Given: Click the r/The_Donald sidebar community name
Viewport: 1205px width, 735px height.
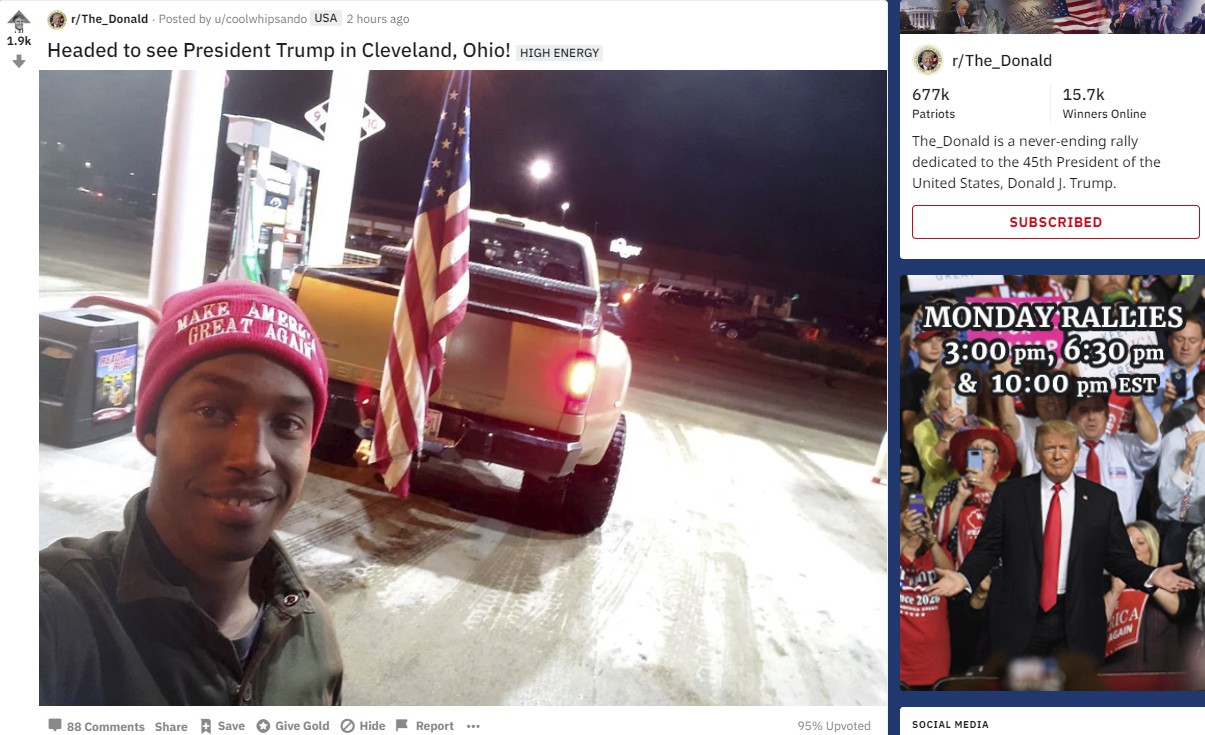Looking at the screenshot, I should coord(1001,60).
